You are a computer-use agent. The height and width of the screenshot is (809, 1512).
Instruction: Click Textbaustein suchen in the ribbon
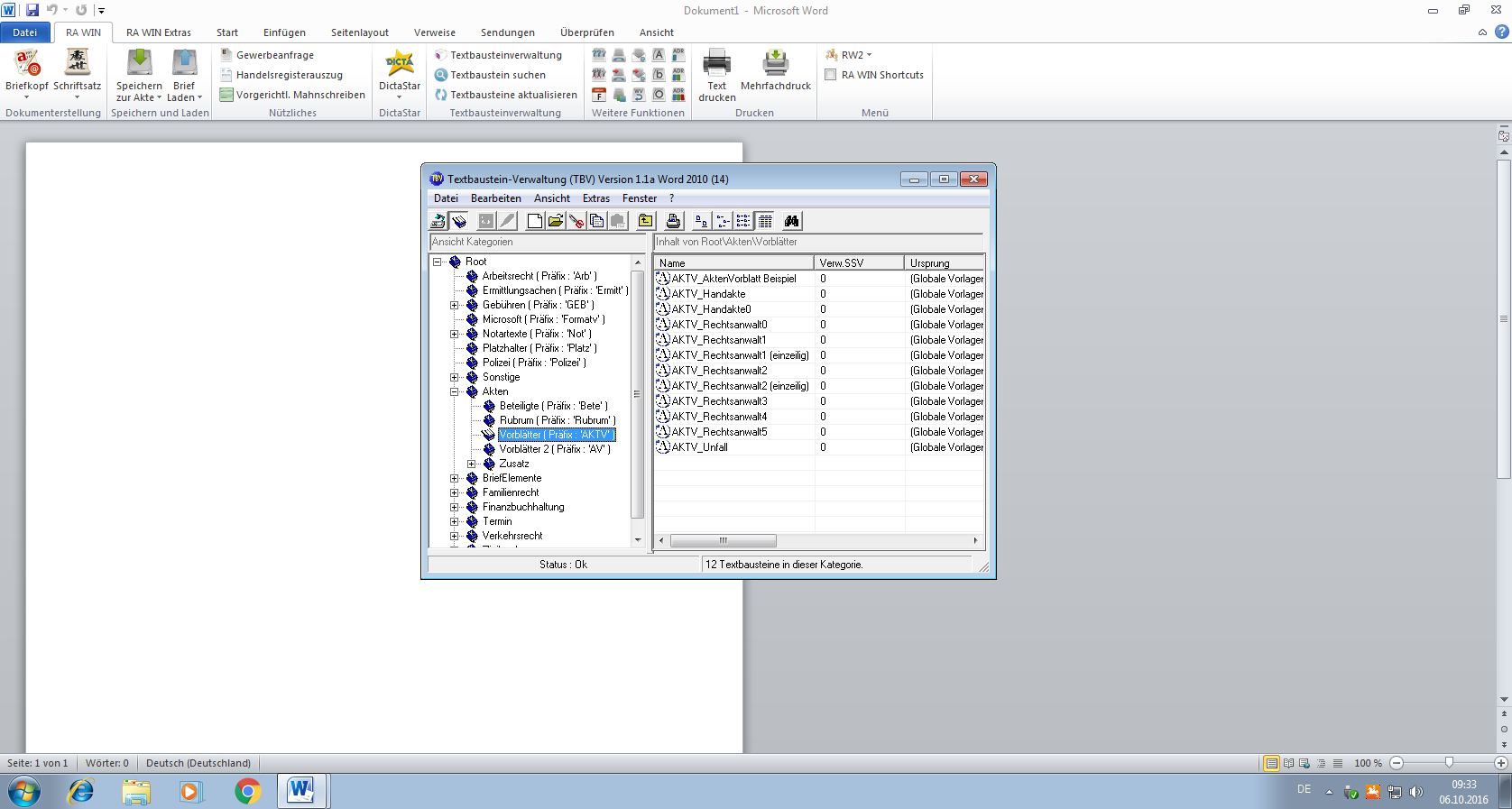pyautogui.click(x=497, y=75)
